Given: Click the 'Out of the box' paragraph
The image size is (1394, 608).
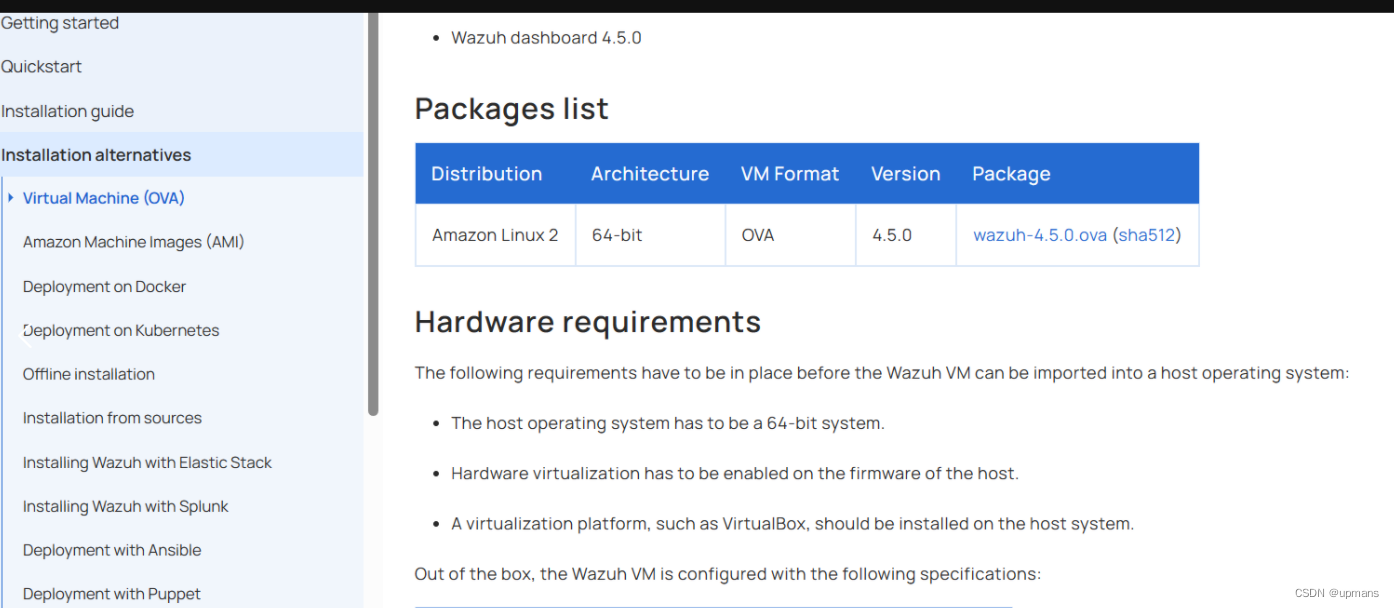Looking at the screenshot, I should pyautogui.click(x=728, y=574).
